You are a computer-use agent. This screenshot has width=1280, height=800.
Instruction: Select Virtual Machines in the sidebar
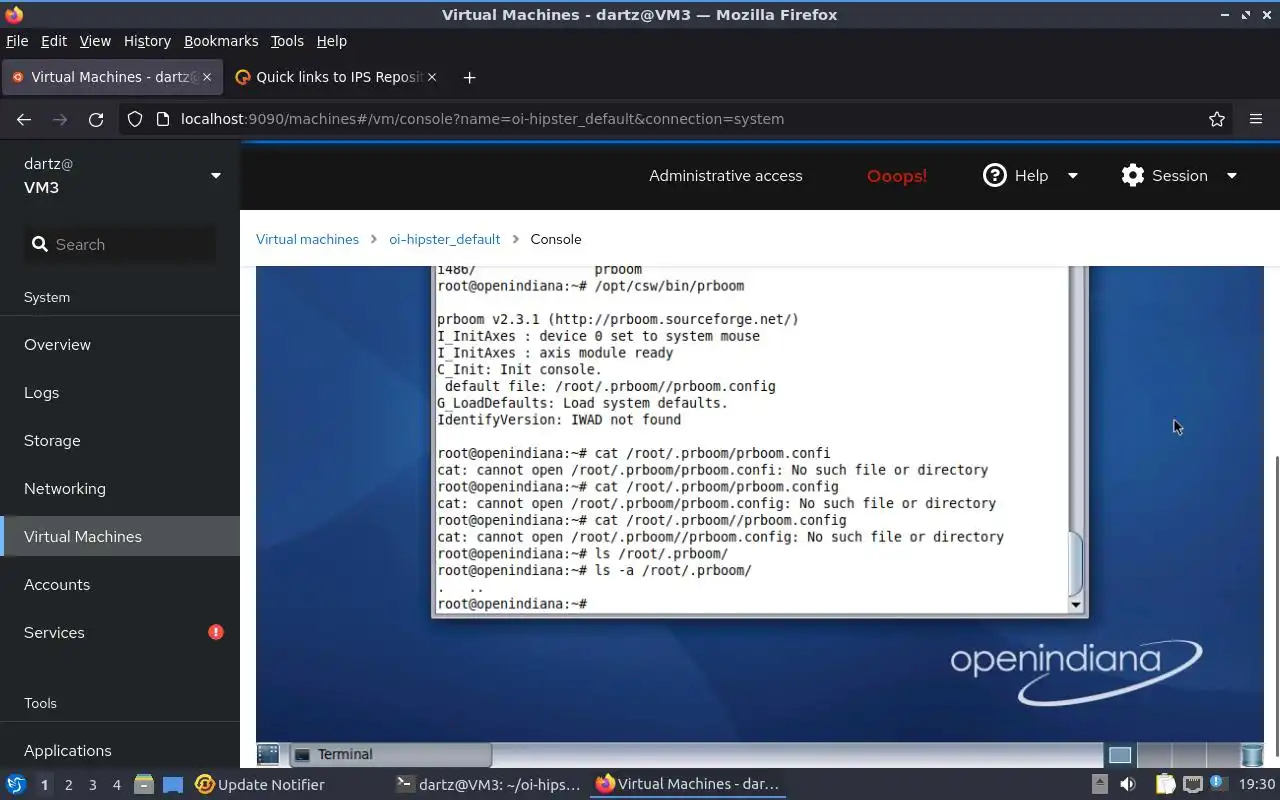coord(120,536)
